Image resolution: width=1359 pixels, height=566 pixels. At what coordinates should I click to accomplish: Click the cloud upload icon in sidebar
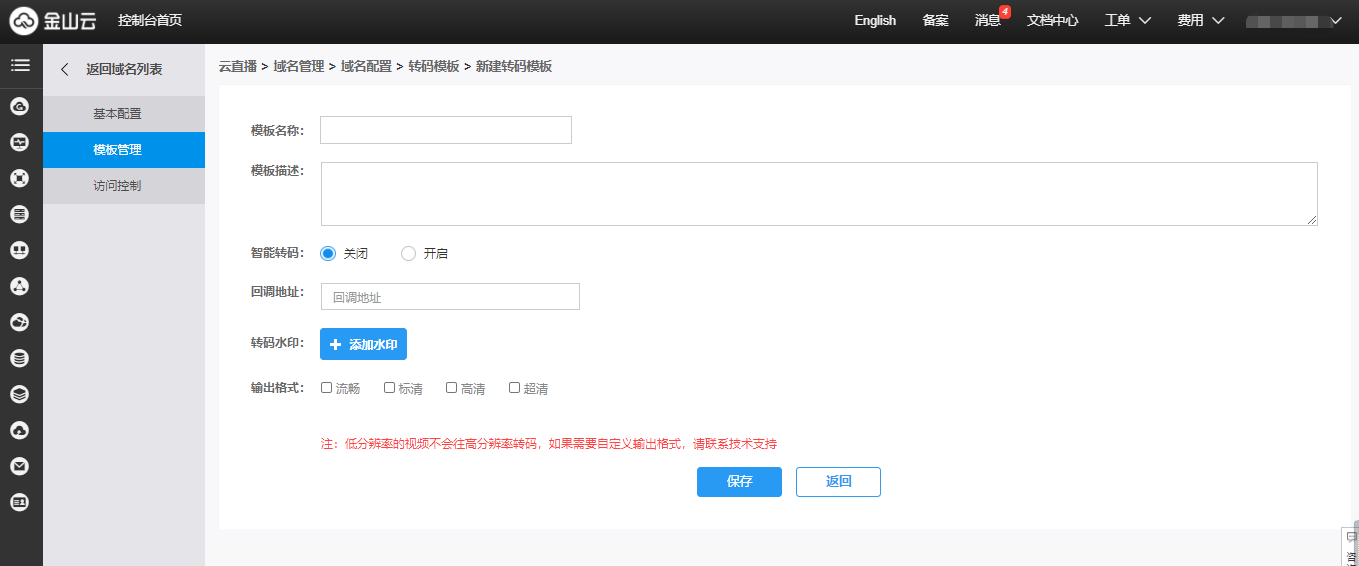19,430
